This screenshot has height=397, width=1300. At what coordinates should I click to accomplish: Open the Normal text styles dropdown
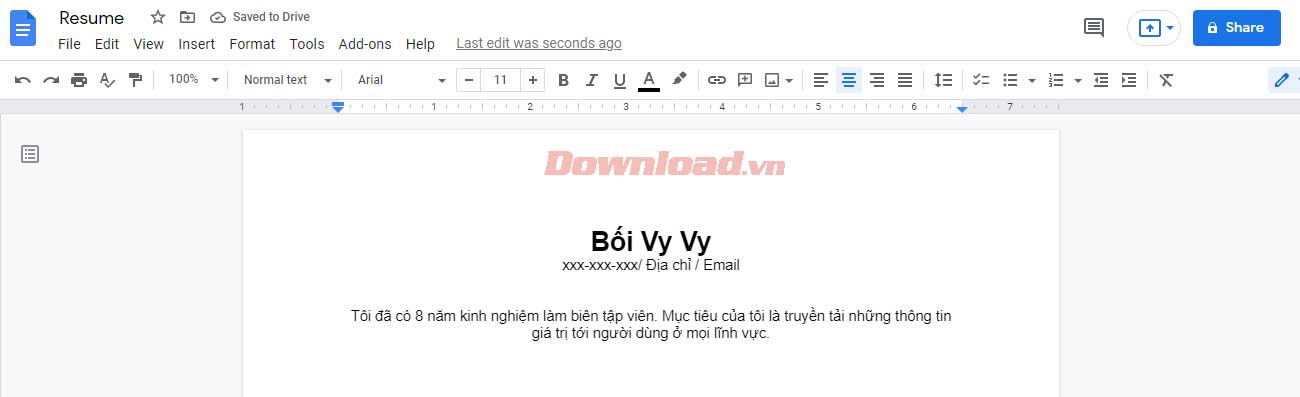tap(287, 80)
